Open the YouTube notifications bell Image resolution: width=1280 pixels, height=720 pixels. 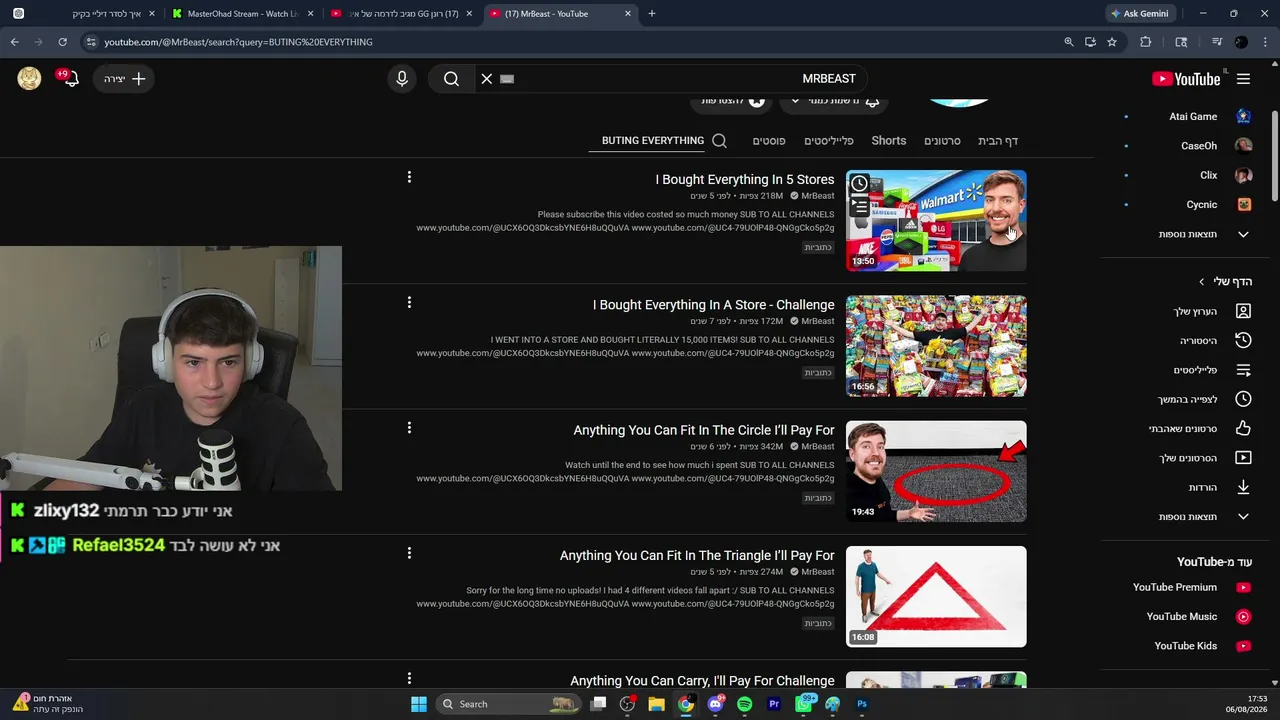(71, 79)
